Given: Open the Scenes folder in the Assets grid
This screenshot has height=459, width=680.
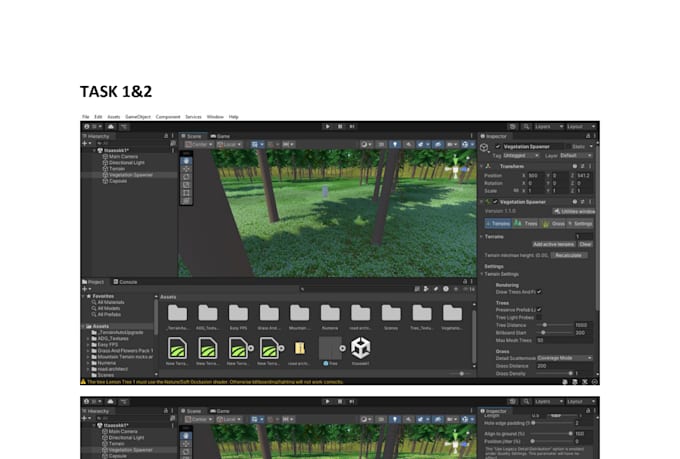Looking at the screenshot, I should (391, 313).
